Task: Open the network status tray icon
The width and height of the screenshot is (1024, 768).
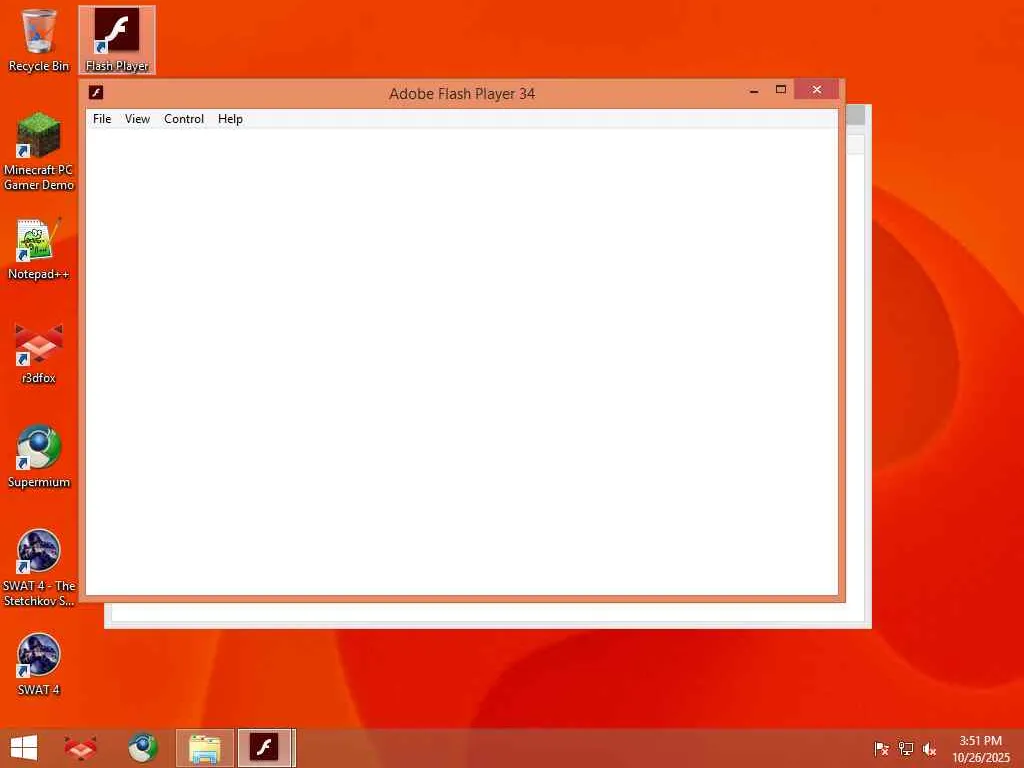Action: (906, 748)
